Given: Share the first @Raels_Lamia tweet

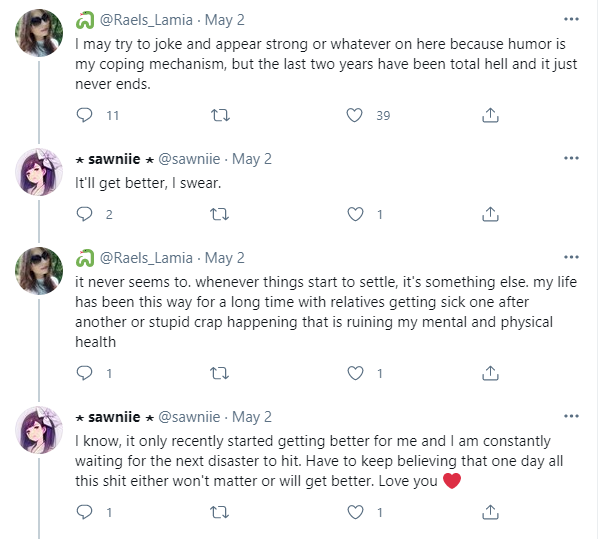Looking at the screenshot, I should pyautogui.click(x=490, y=115).
